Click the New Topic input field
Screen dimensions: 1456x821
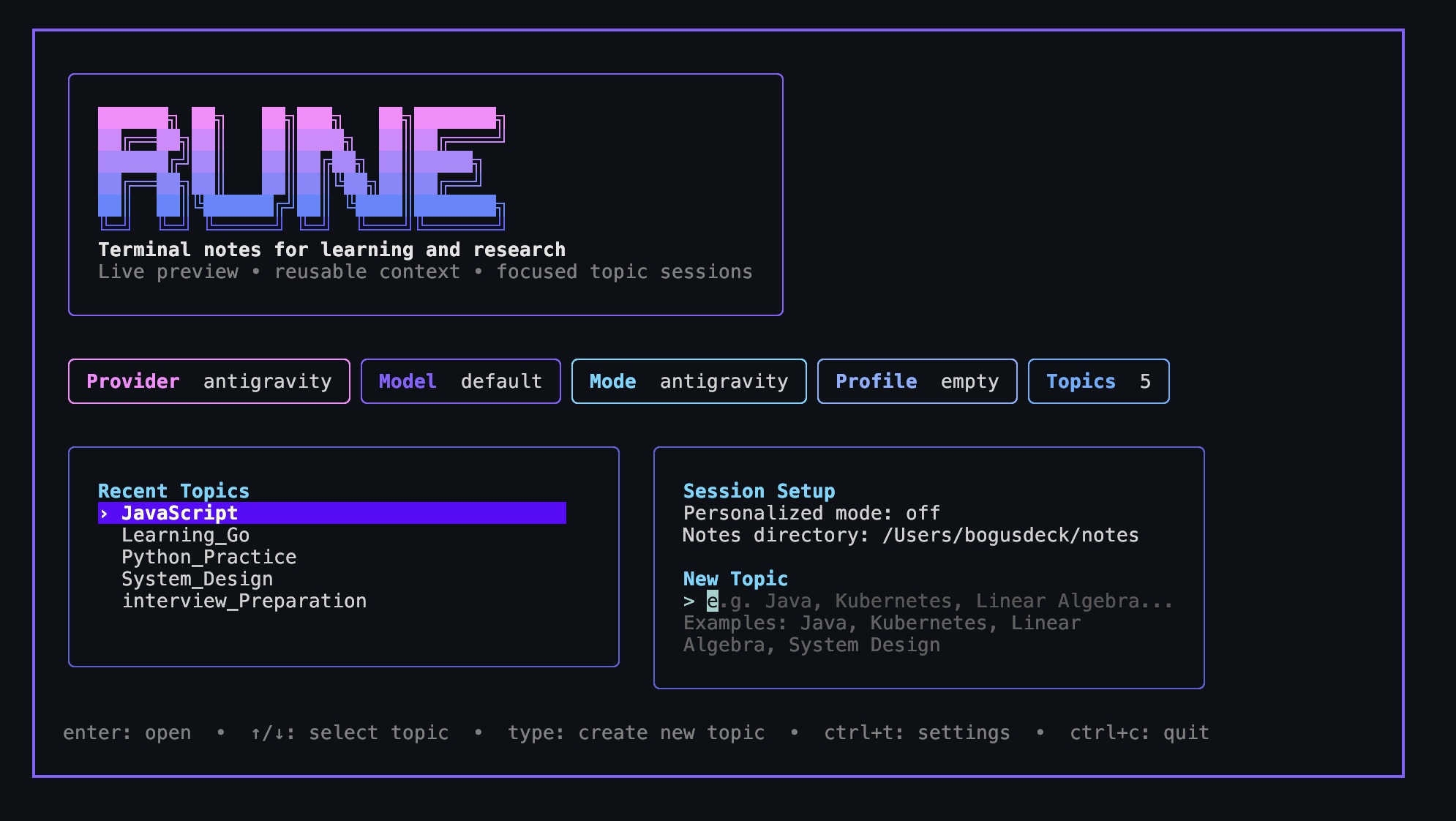point(928,601)
